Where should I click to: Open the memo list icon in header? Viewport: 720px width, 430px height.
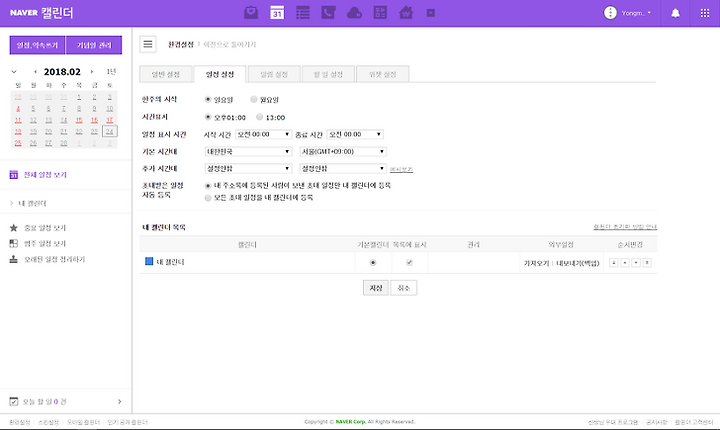303,12
